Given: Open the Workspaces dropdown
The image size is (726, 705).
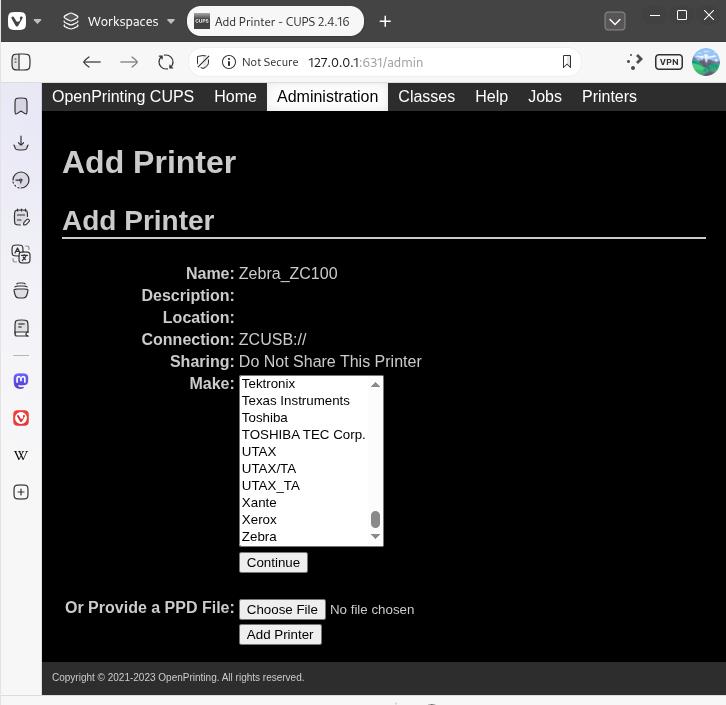Looking at the screenshot, I should coord(119,21).
